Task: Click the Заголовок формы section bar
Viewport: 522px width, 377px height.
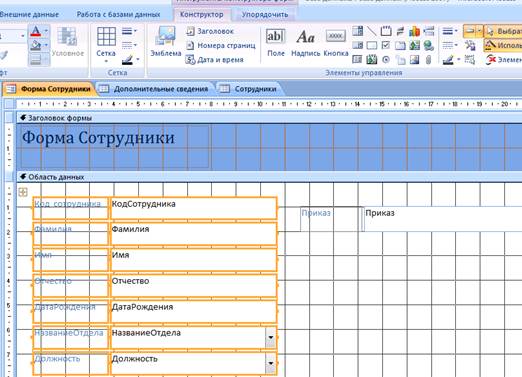Action: click(269, 118)
